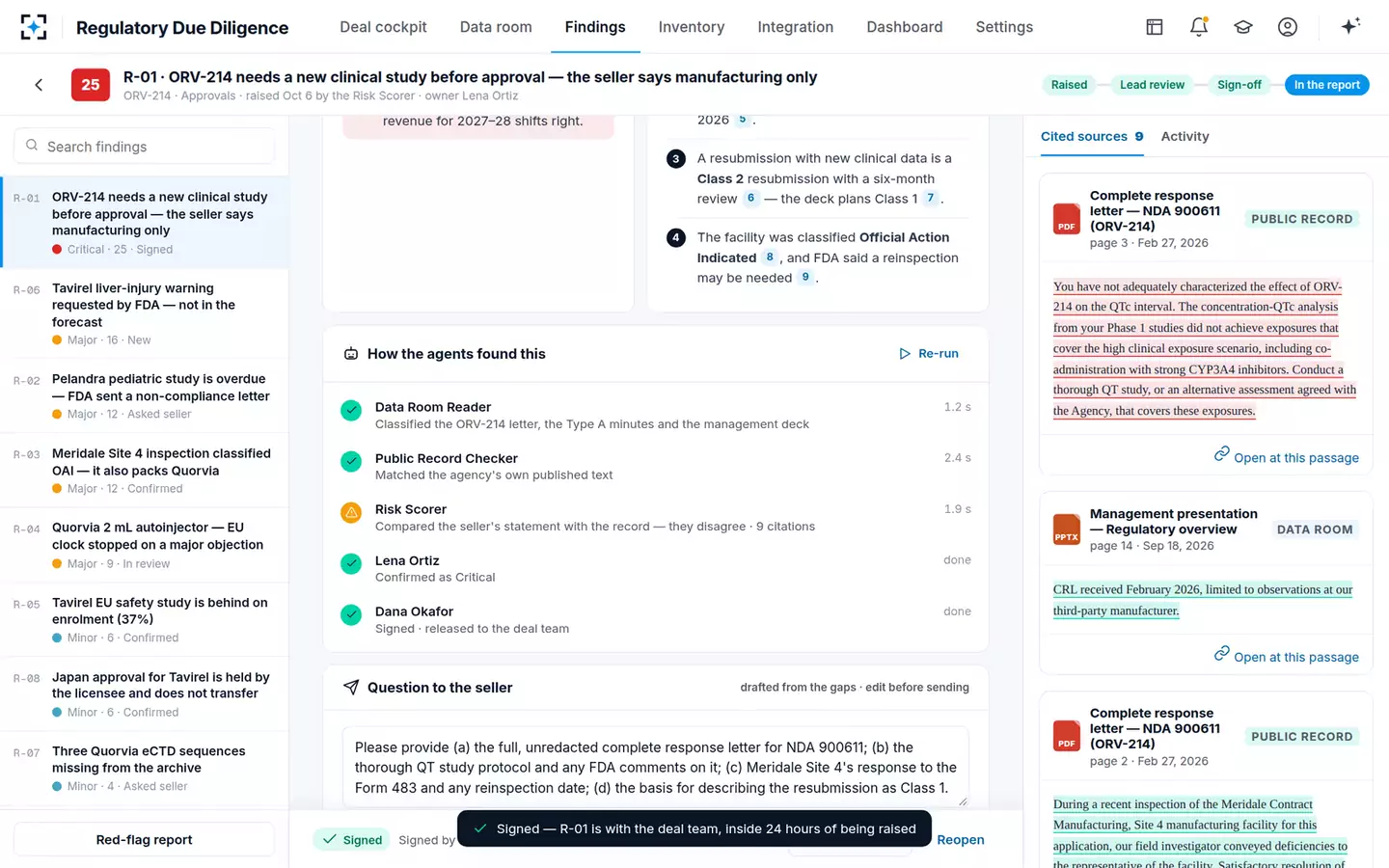Screen dimensions: 1389x868
Task: Click the paper plane Question to the seller icon
Action: click(351, 688)
